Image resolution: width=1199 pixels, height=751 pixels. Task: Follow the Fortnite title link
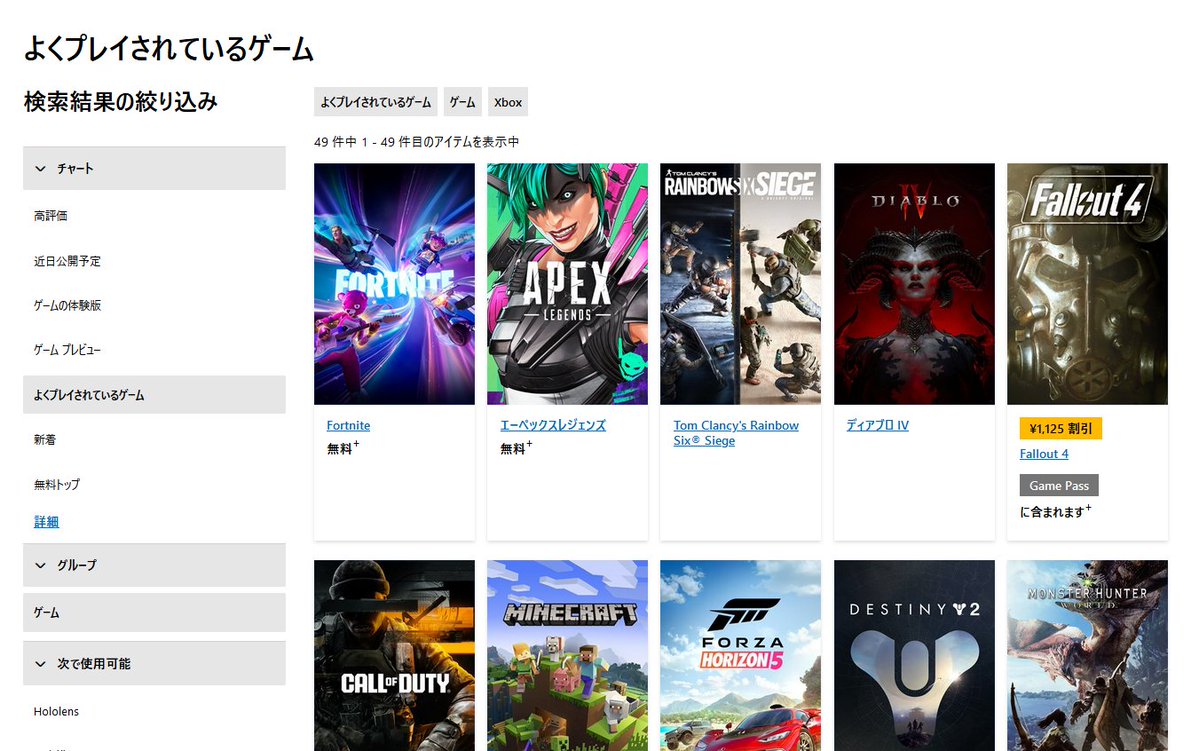(x=348, y=425)
